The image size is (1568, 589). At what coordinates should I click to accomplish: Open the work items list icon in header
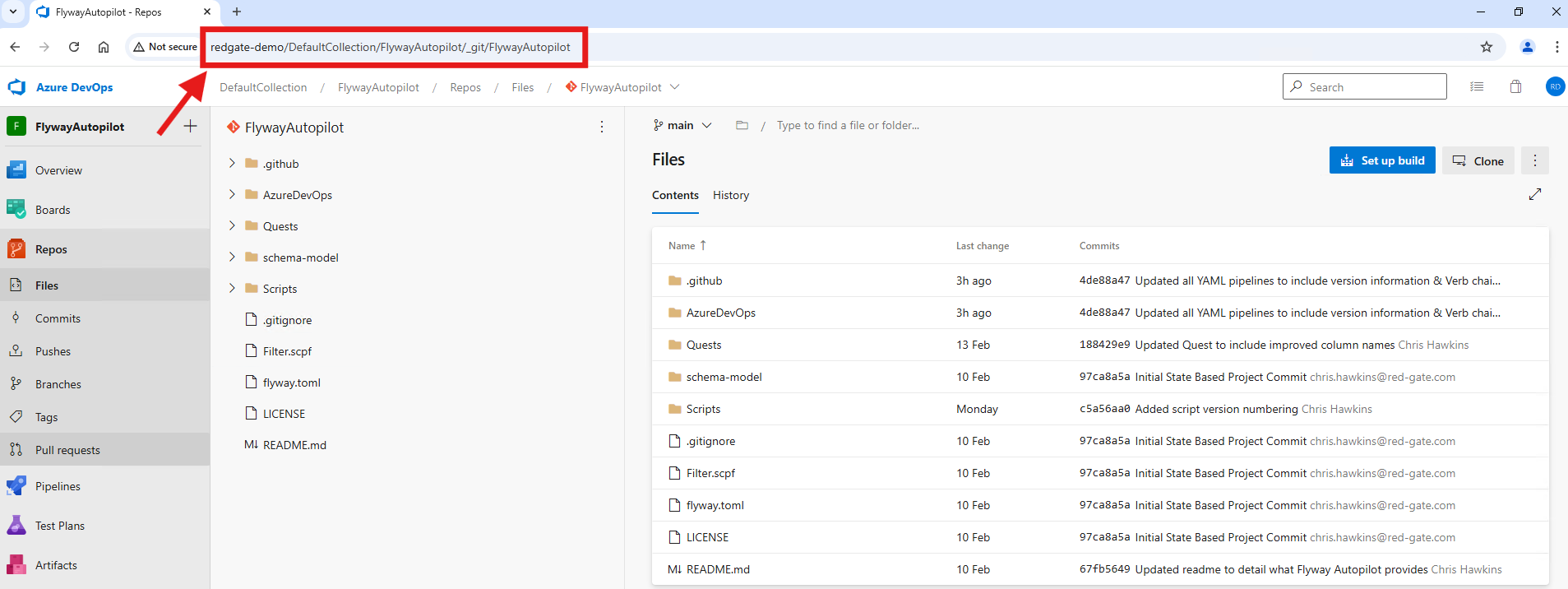pyautogui.click(x=1477, y=87)
